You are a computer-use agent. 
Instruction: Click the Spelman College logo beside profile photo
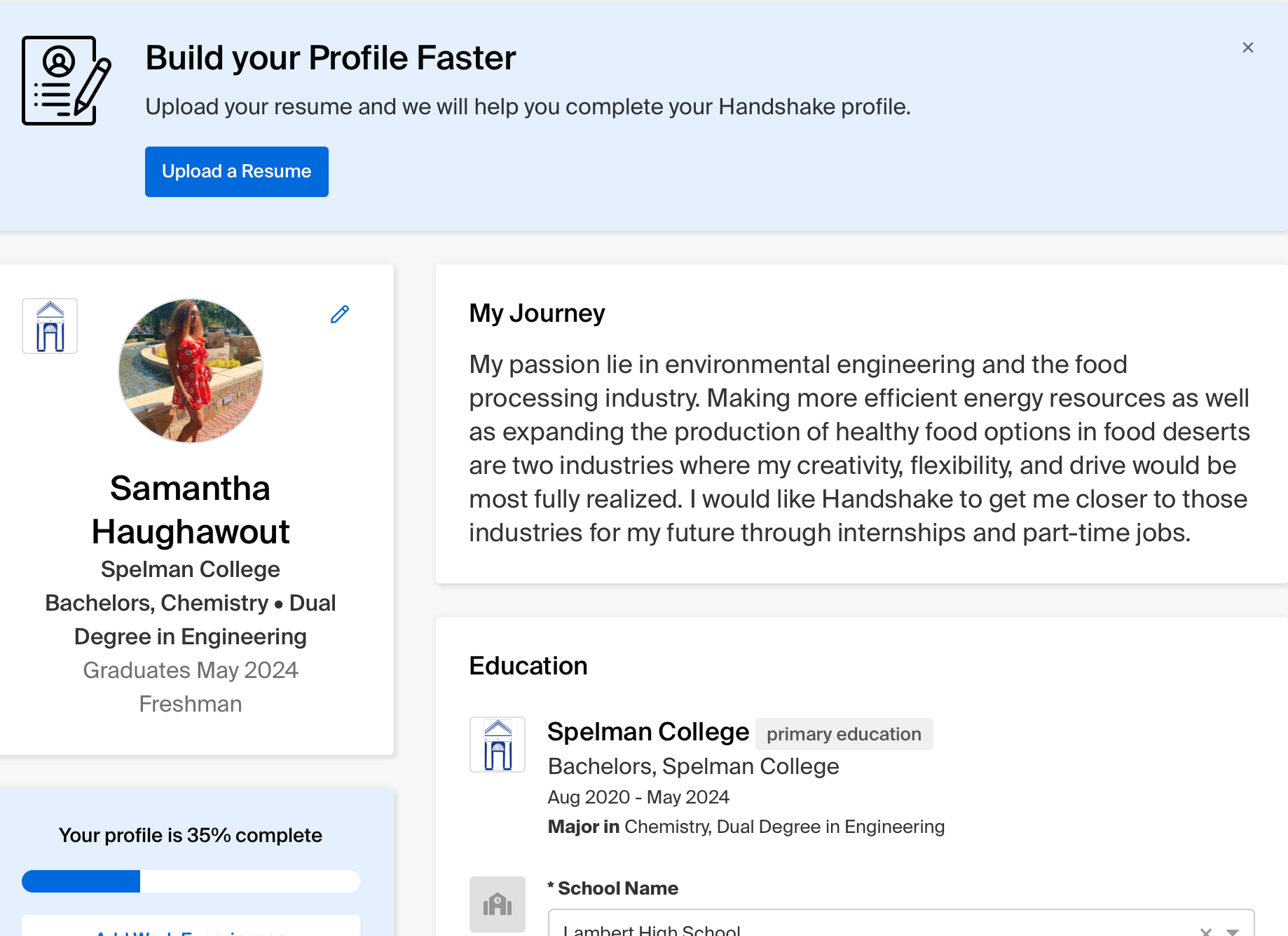point(50,326)
